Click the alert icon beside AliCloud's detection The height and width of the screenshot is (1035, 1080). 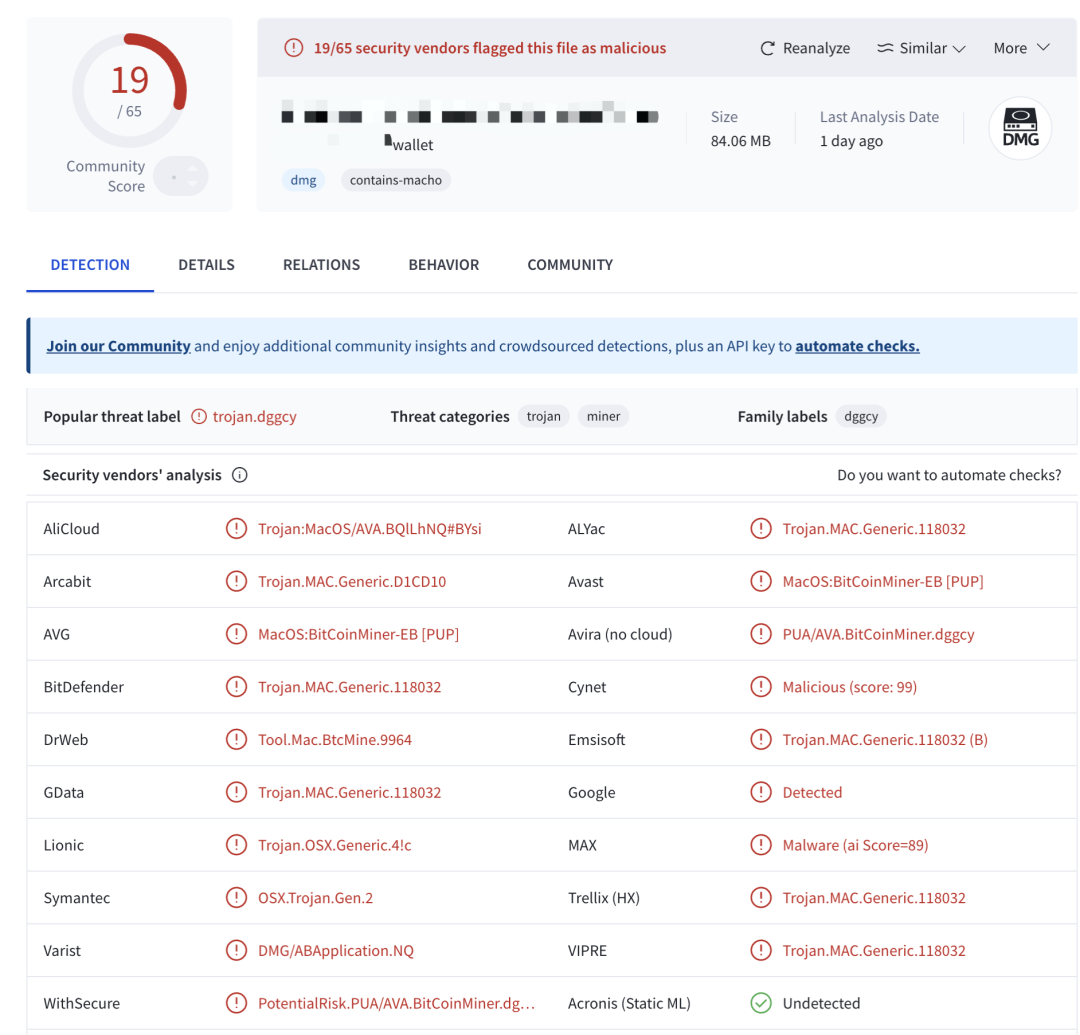coord(237,528)
